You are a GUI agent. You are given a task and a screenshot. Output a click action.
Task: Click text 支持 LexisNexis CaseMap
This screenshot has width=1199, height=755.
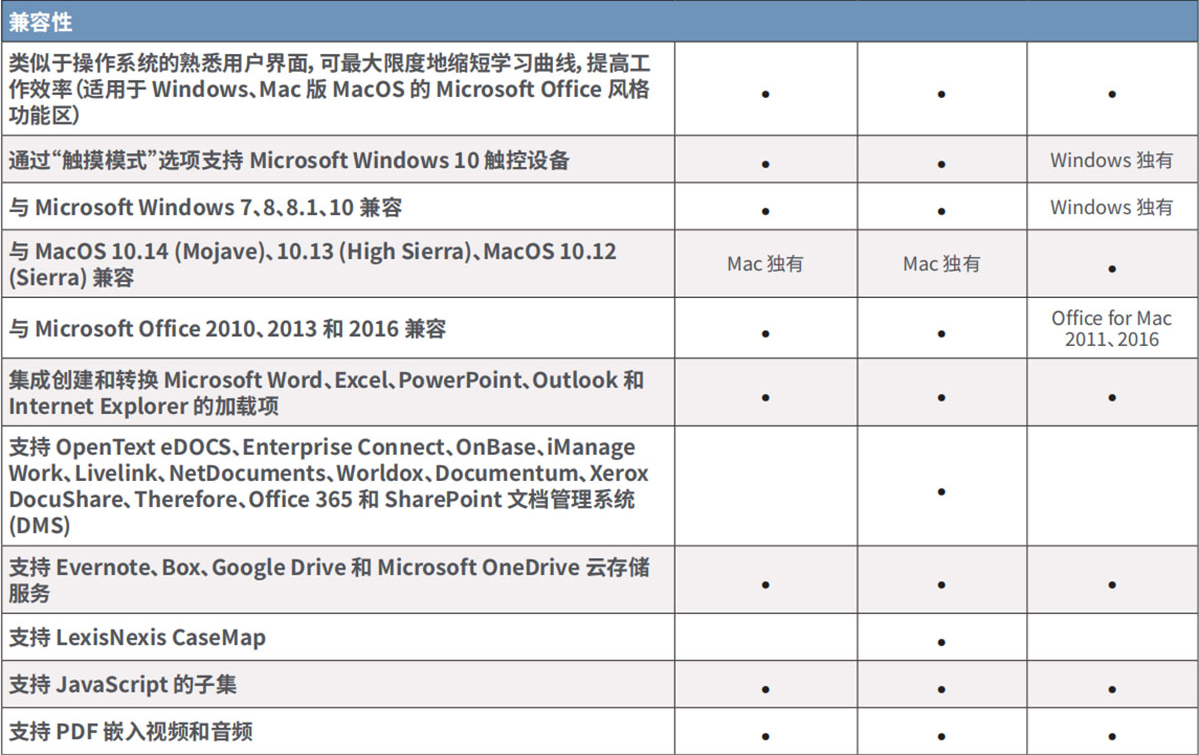(137, 637)
